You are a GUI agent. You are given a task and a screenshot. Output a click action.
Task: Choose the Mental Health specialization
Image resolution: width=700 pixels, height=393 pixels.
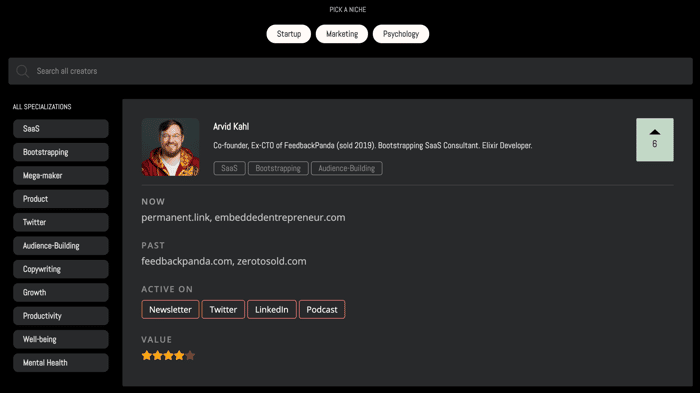click(61, 363)
